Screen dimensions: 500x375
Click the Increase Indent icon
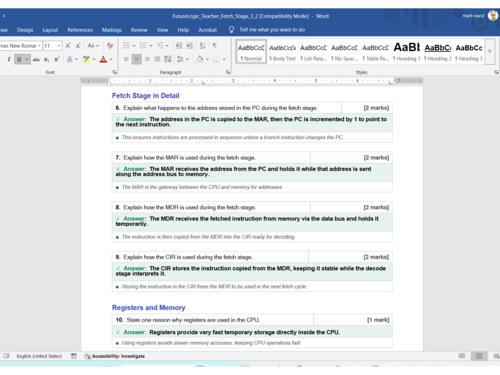coord(190,46)
